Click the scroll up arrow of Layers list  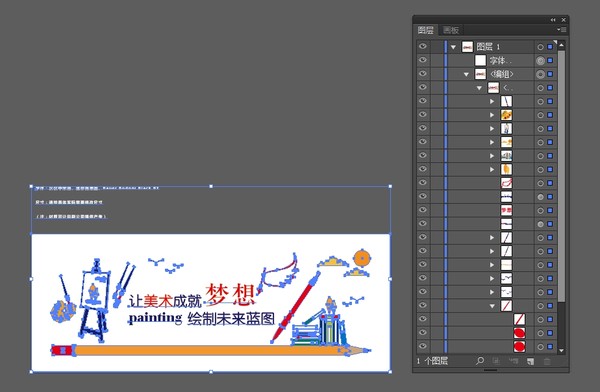point(561,45)
